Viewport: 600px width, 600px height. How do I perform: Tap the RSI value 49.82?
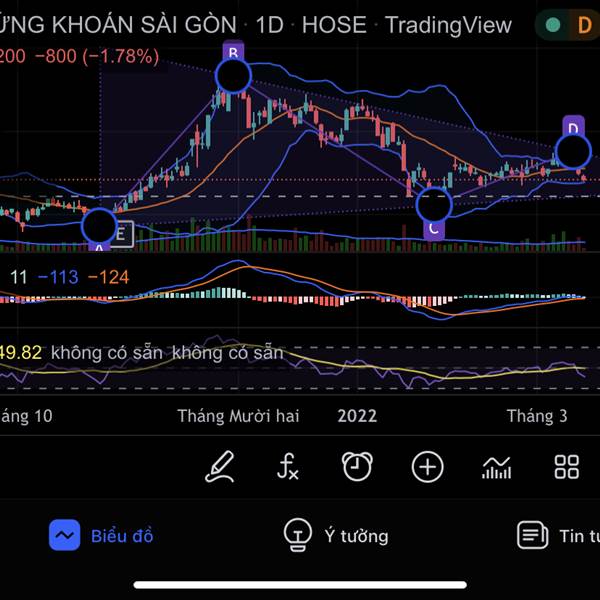coord(20,352)
